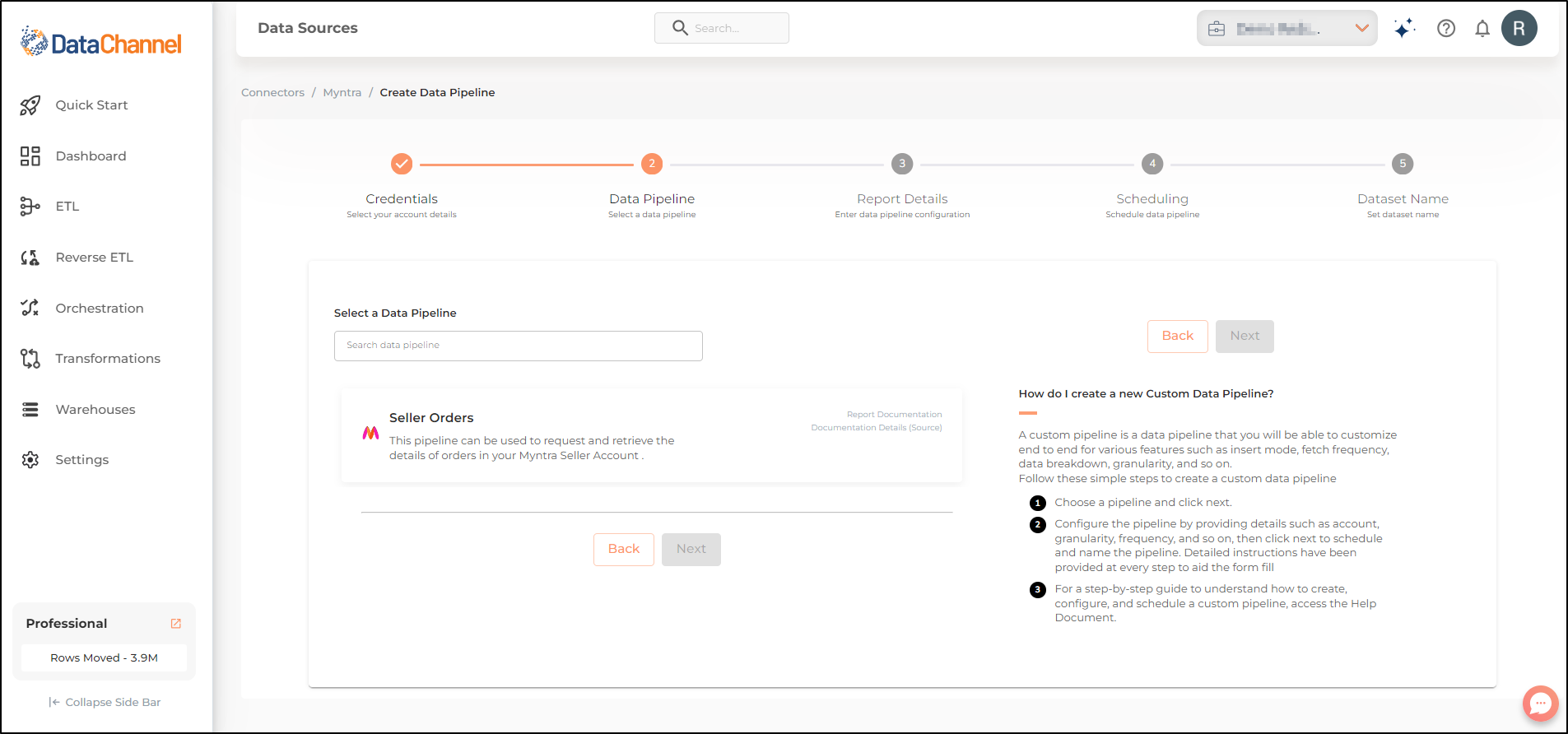
Task: Click step 5 Dataset Name marker
Action: pyautogui.click(x=1403, y=164)
